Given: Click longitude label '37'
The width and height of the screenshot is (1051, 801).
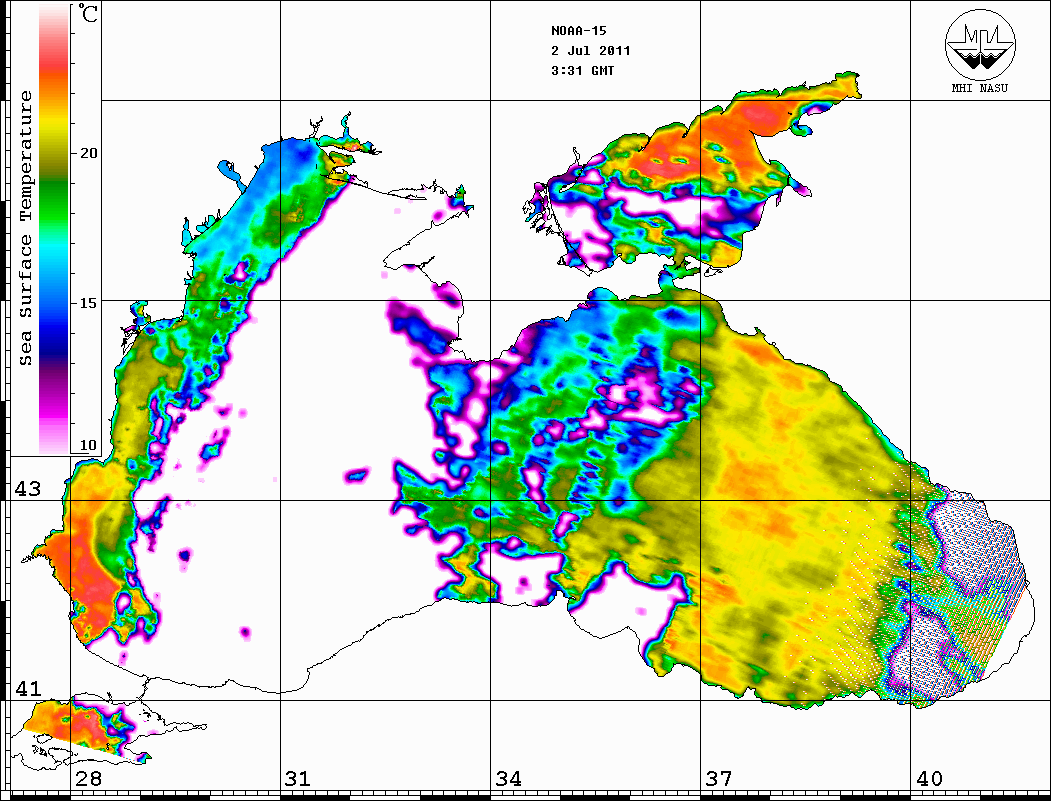Looking at the screenshot, I should 719,779.
